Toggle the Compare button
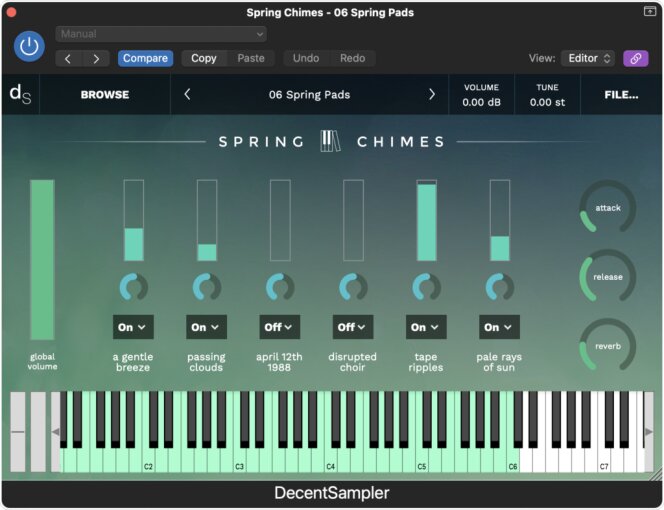The image size is (664, 510). point(145,58)
